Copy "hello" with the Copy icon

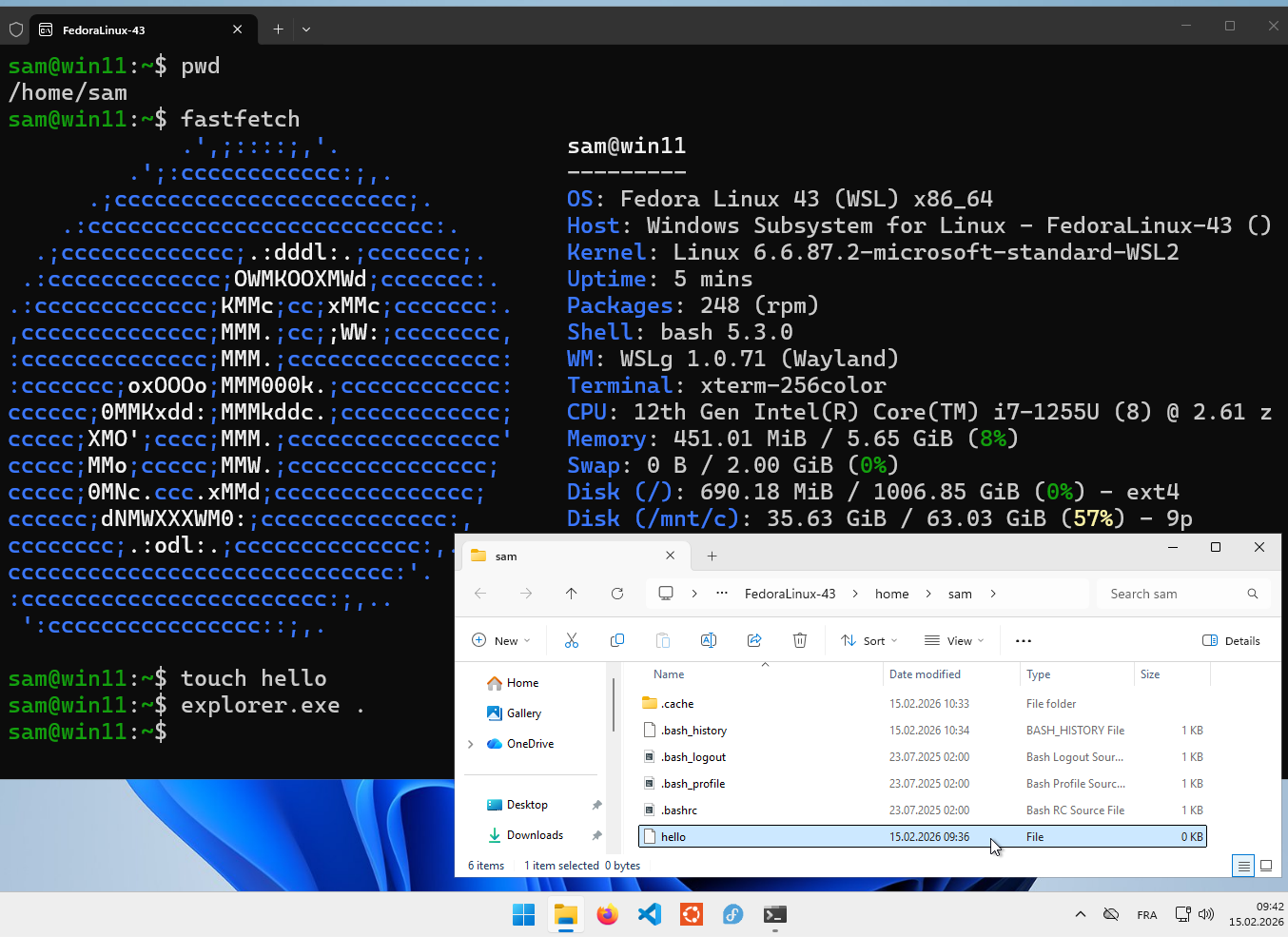617,640
